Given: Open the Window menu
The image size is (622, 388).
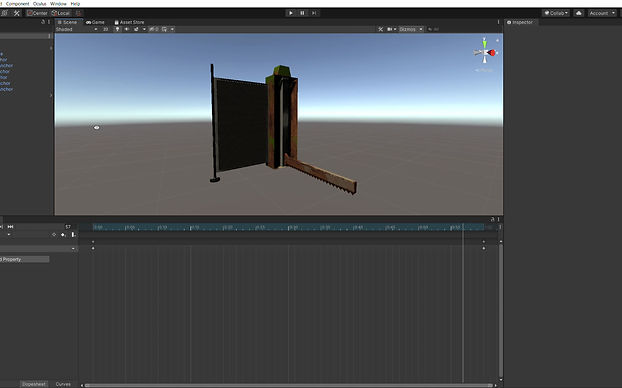Looking at the screenshot, I should [x=58, y=4].
